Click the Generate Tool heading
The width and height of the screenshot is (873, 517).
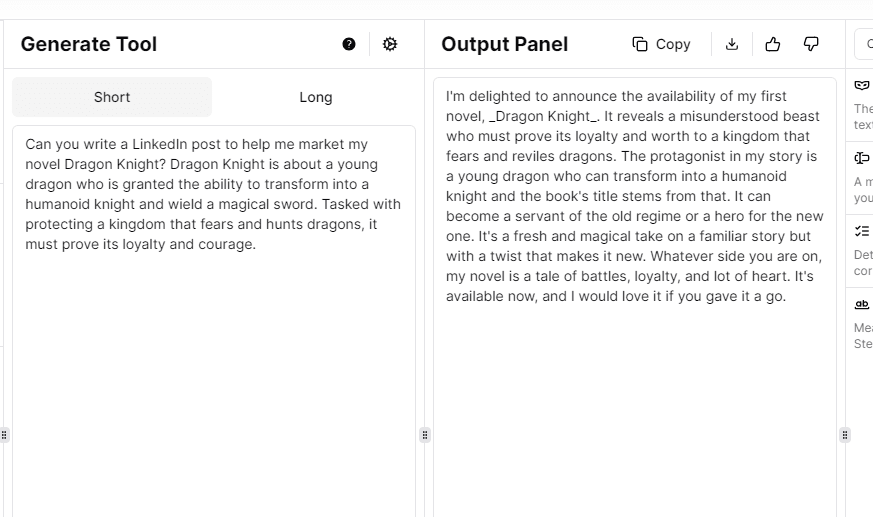point(89,44)
